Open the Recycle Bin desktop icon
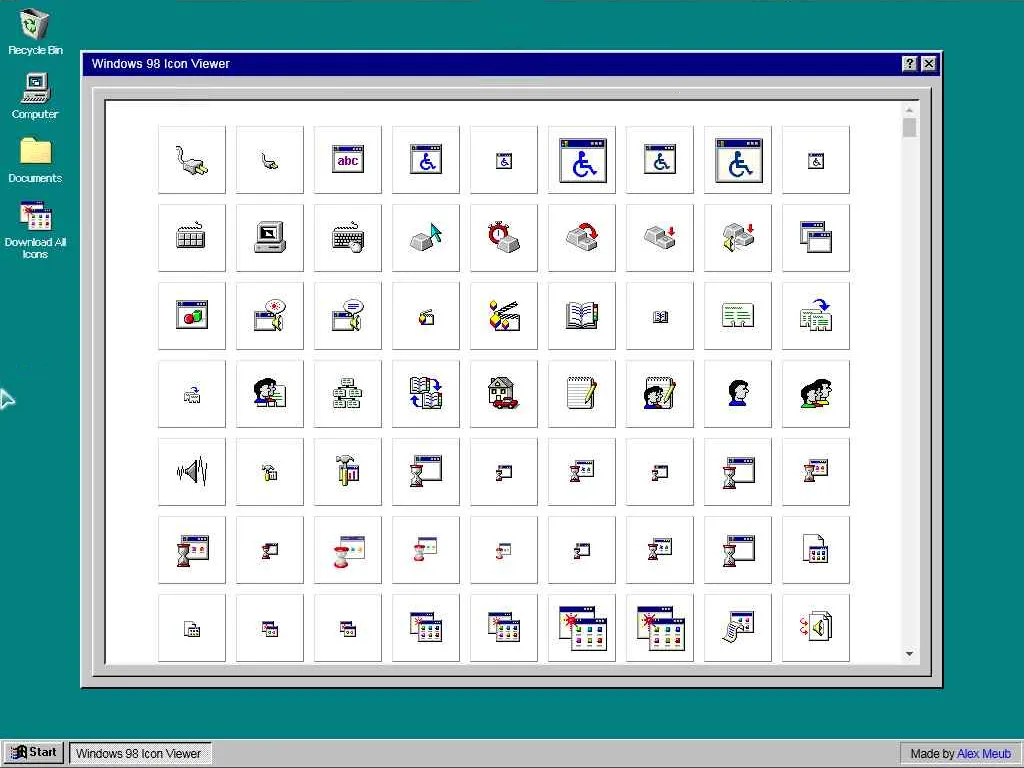Screen dimensions: 1024x768 [x=35, y=31]
